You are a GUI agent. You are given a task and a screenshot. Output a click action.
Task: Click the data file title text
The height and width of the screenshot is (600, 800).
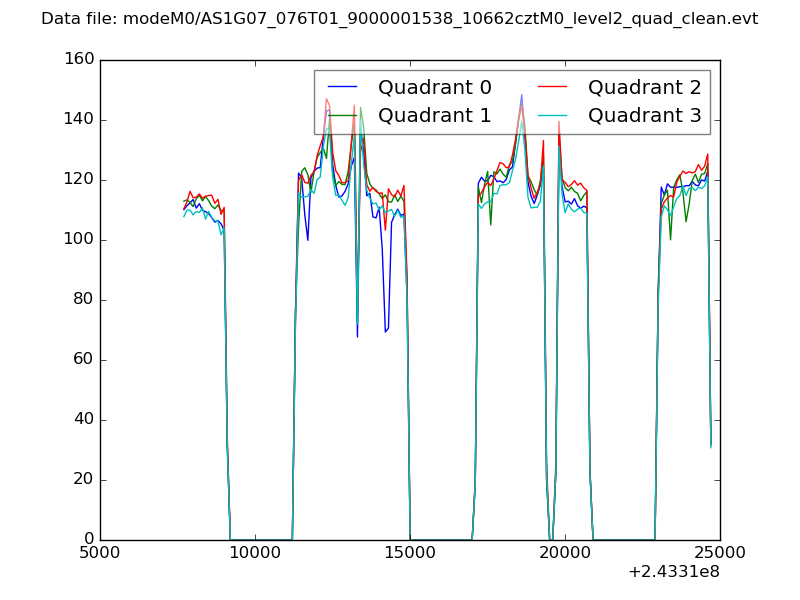(x=399, y=19)
